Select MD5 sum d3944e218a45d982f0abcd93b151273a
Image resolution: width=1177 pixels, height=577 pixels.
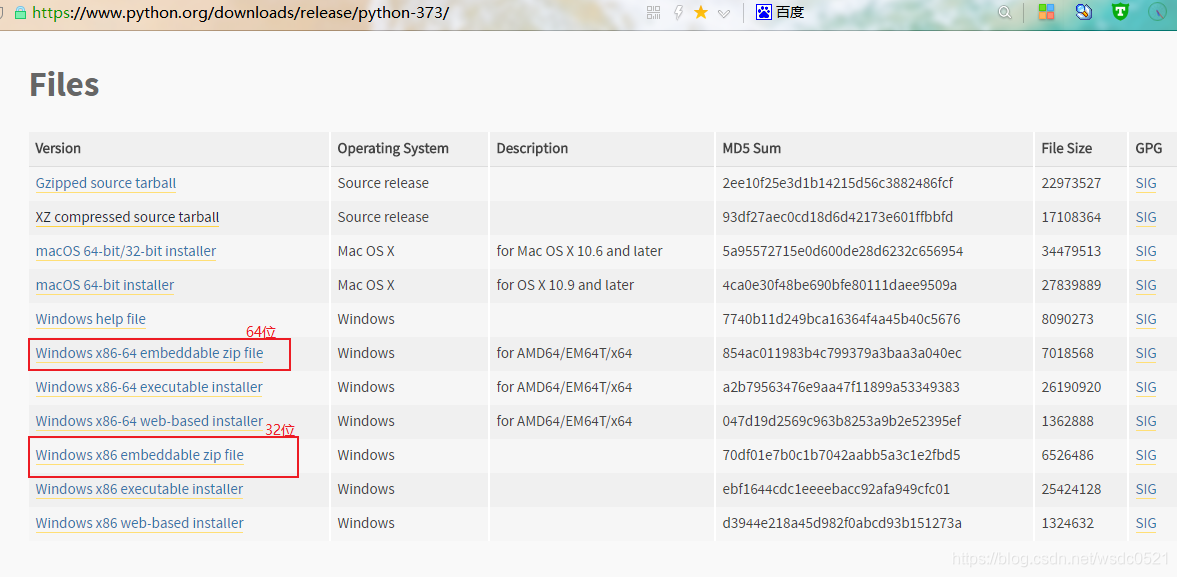point(842,523)
